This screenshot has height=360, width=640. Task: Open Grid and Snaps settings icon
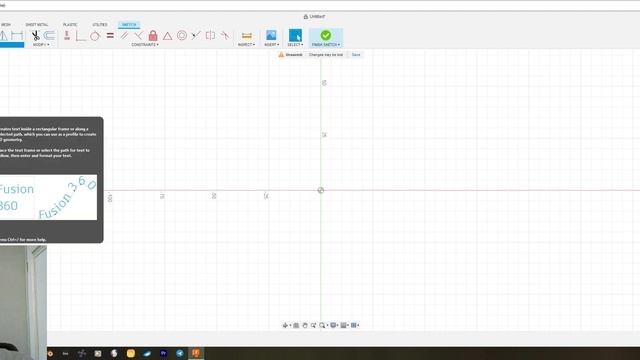coord(344,325)
